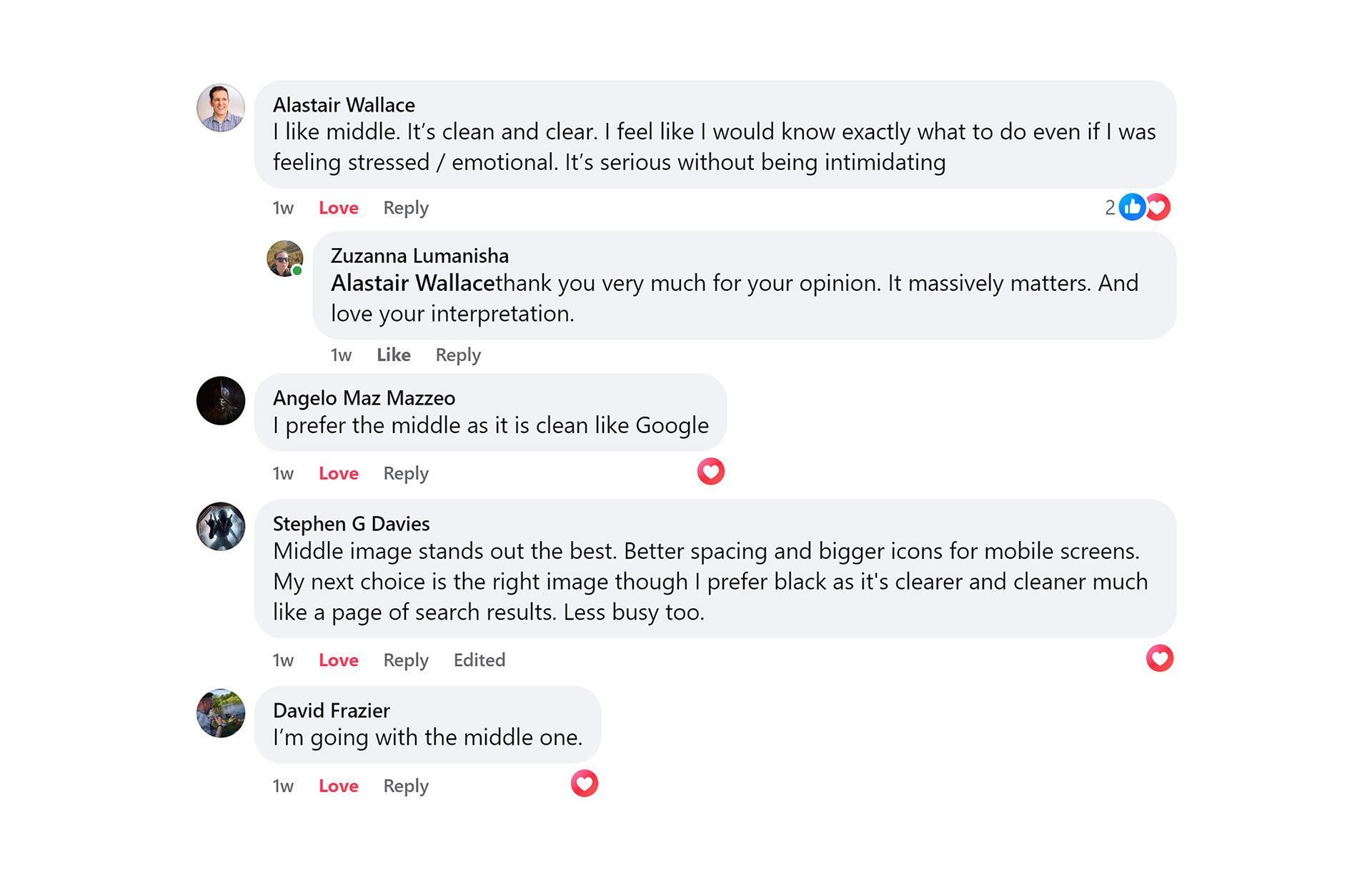Click the bold Alastair Wallace mention in reply
Screen dimensions: 1372x882
pyautogui.click(x=412, y=284)
